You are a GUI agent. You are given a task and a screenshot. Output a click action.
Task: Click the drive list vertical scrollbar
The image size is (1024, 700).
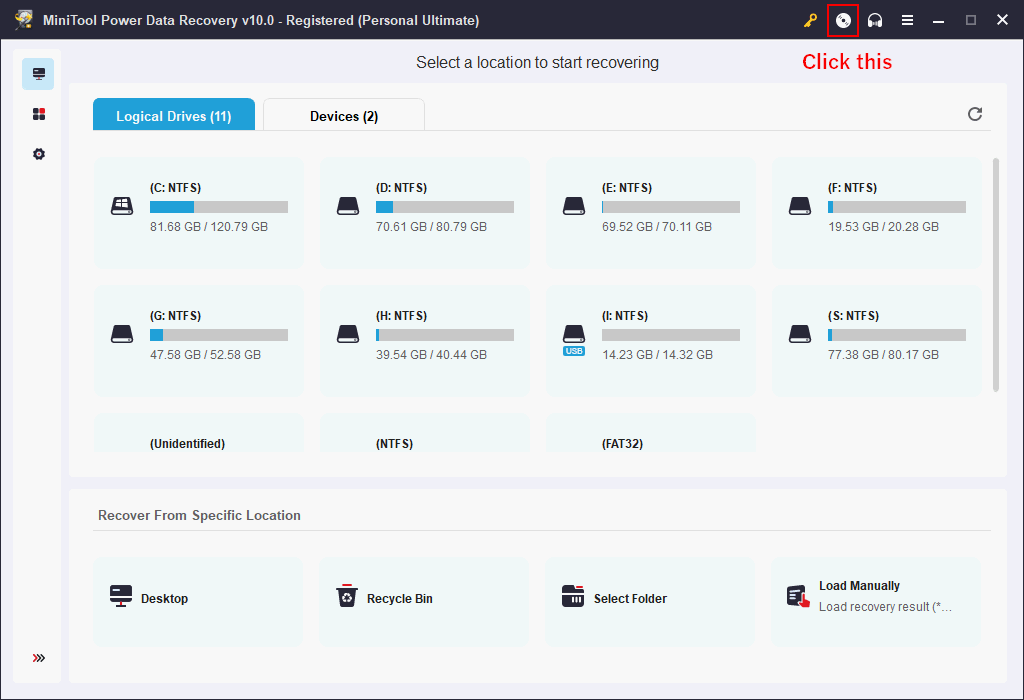point(996,274)
